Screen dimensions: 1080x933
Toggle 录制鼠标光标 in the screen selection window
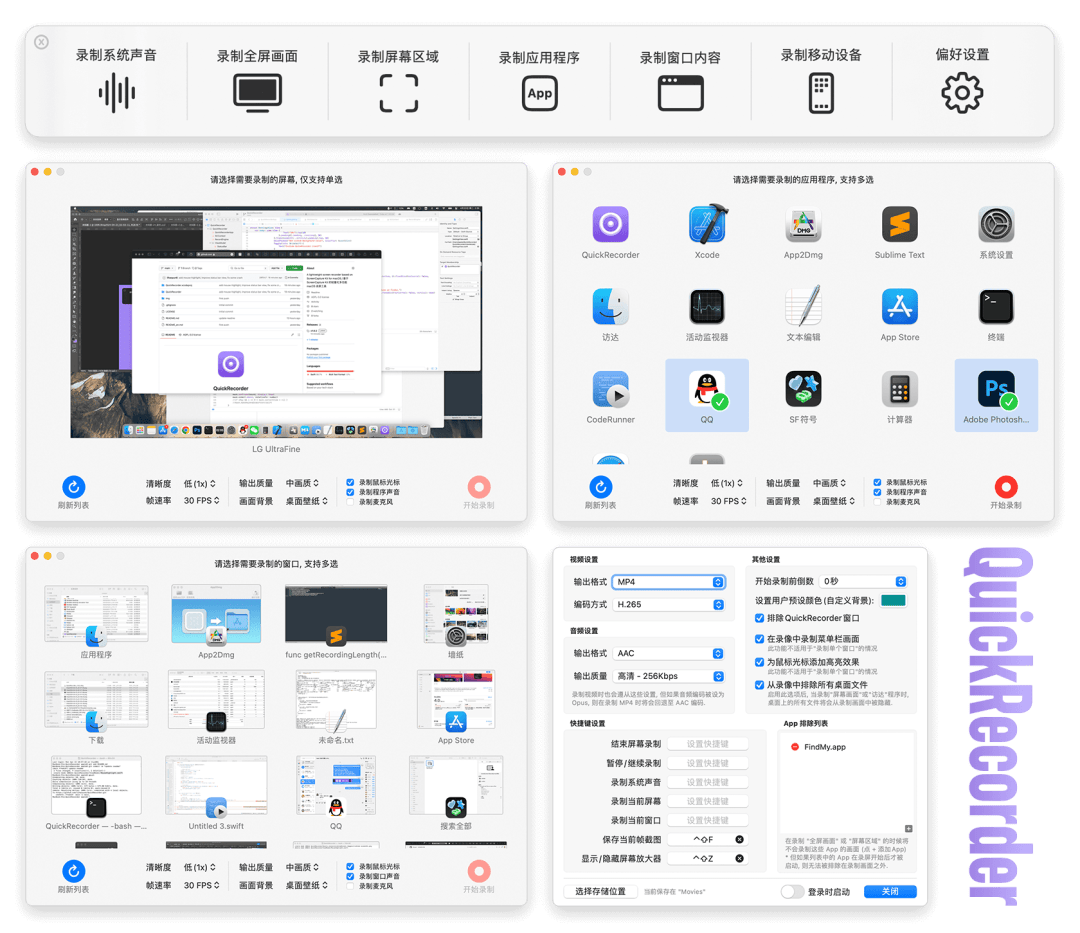click(x=350, y=483)
